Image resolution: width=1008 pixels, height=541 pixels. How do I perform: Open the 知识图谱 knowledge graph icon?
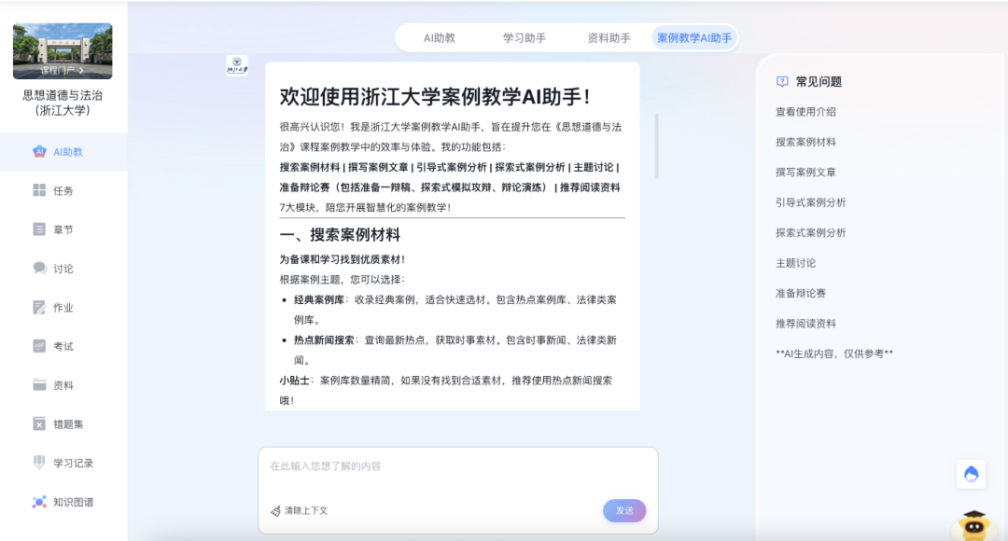click(39, 502)
